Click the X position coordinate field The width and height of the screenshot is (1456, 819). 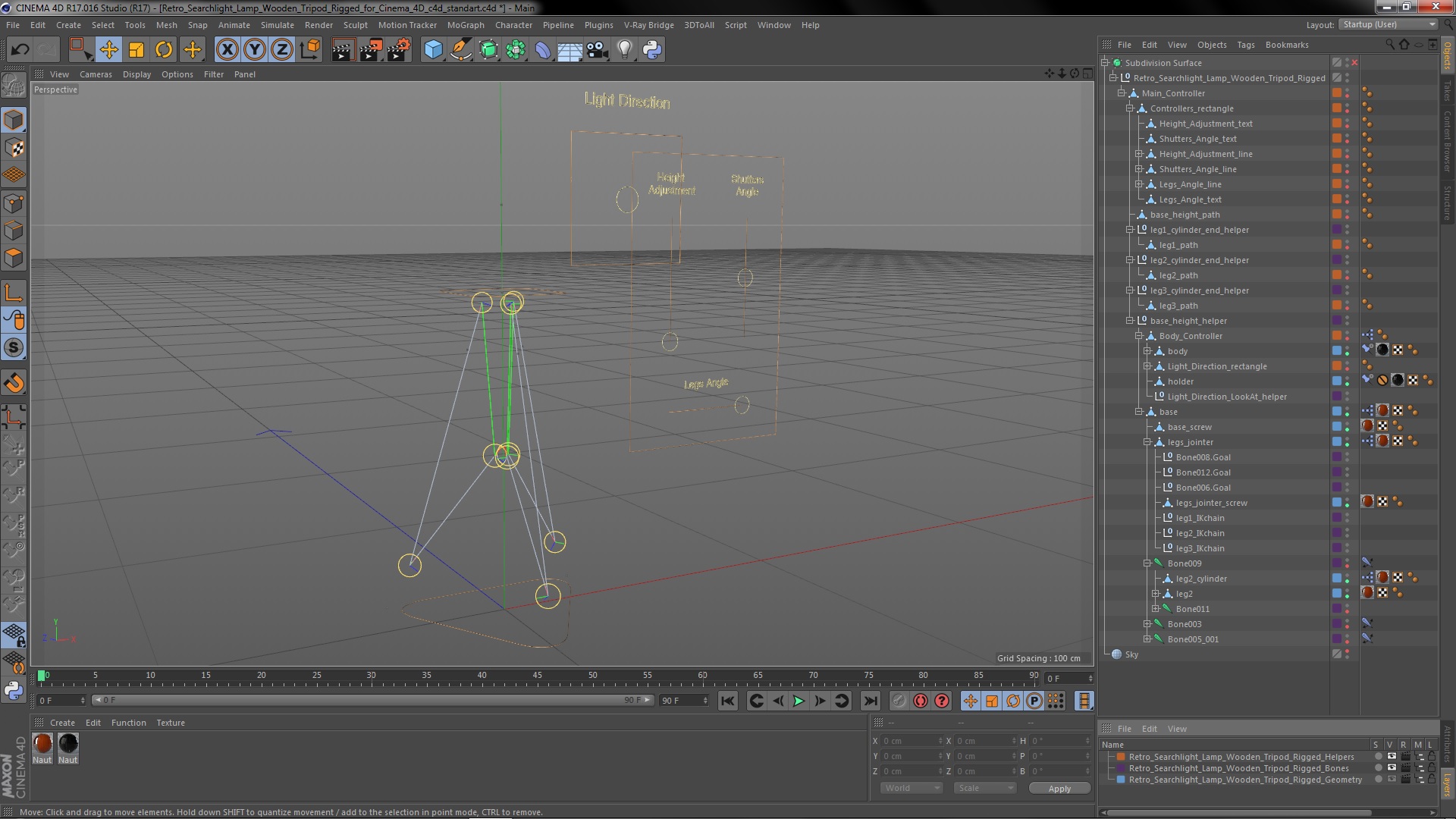[913, 741]
